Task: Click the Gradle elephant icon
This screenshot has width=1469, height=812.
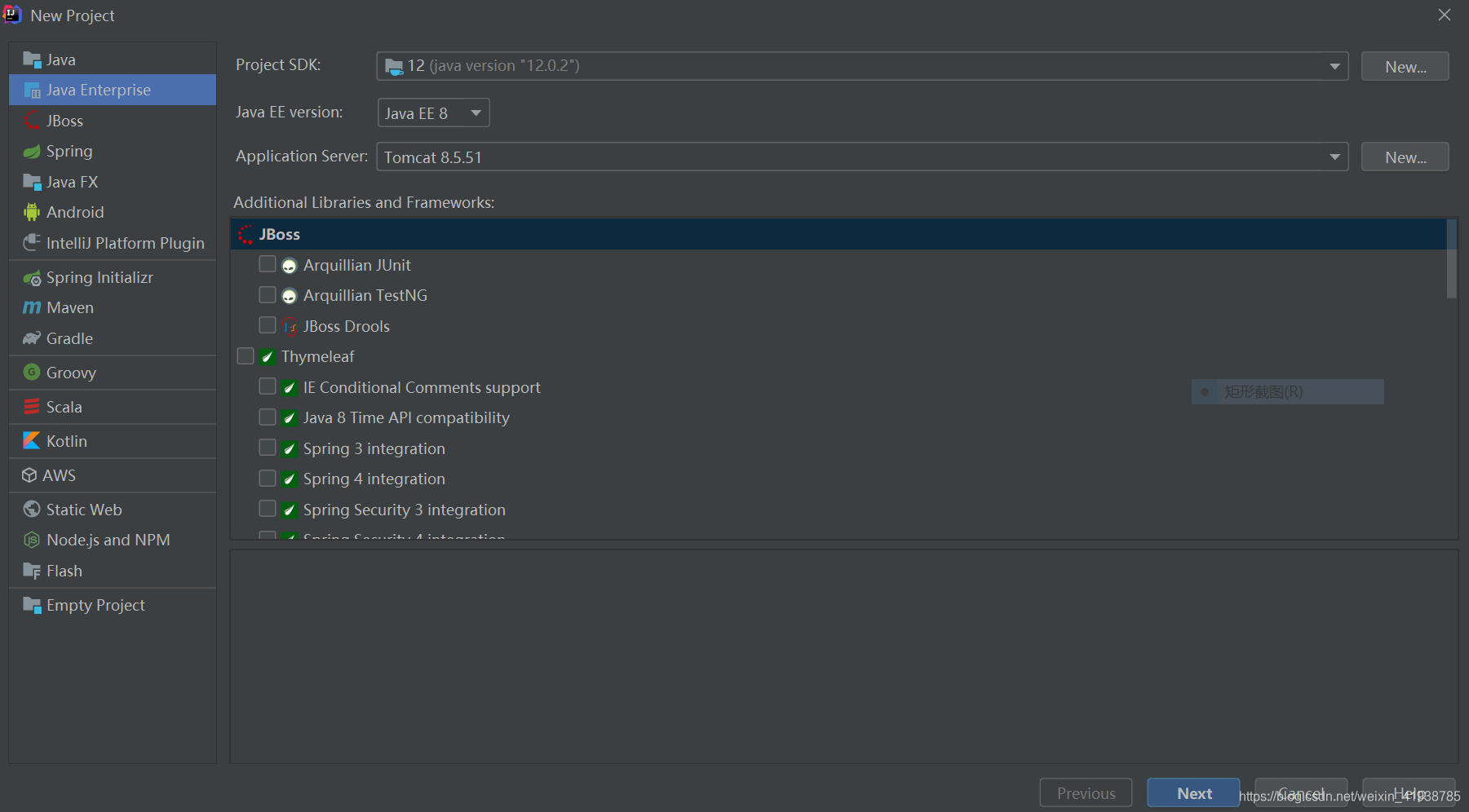Action: point(32,338)
